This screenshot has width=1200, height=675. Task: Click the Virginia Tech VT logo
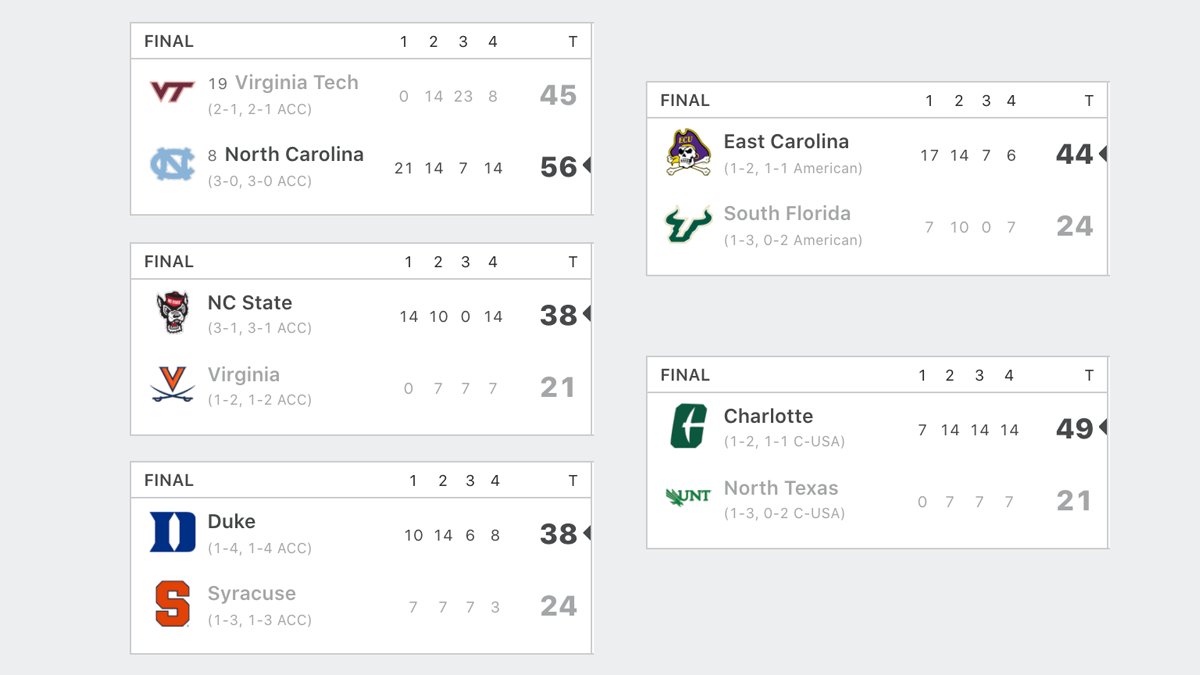click(x=172, y=93)
